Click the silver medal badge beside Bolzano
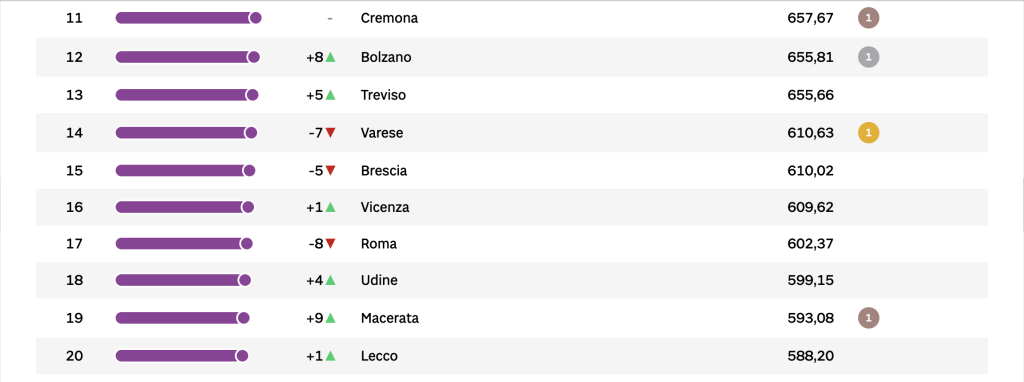 [x=868, y=57]
